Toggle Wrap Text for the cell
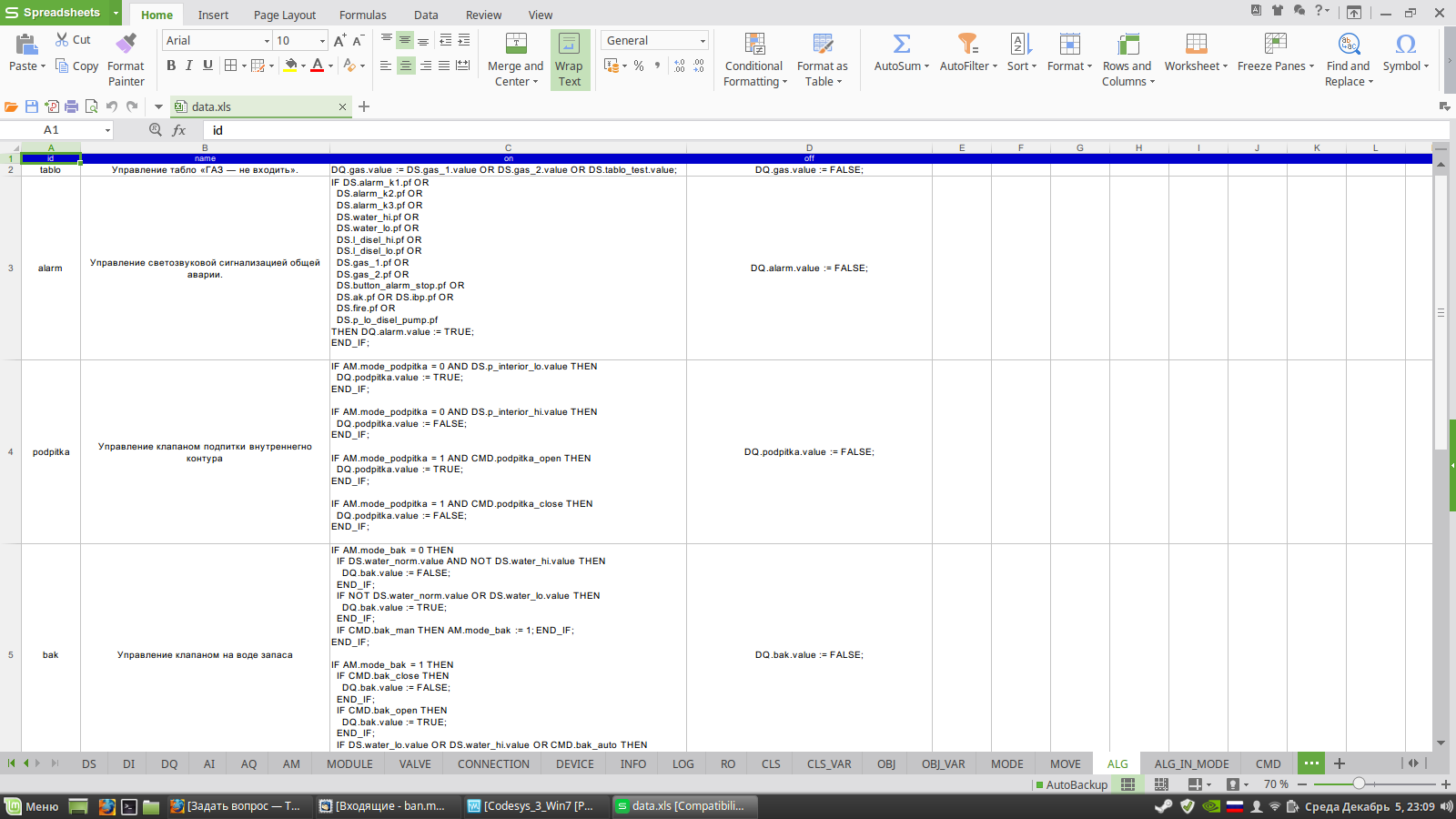 (570, 60)
